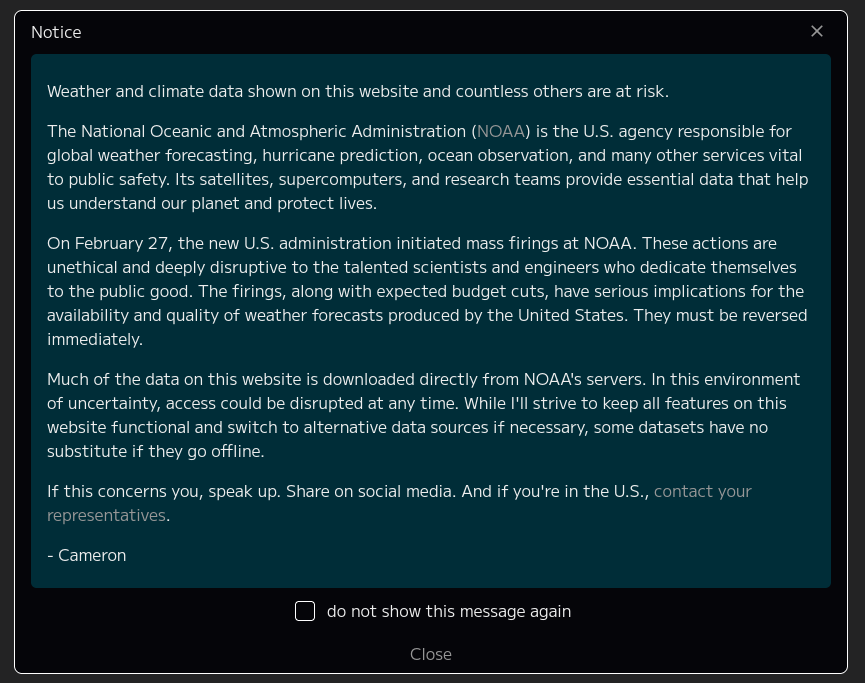Tick the do not show again checkbox
The width and height of the screenshot is (865, 683).
(305, 611)
